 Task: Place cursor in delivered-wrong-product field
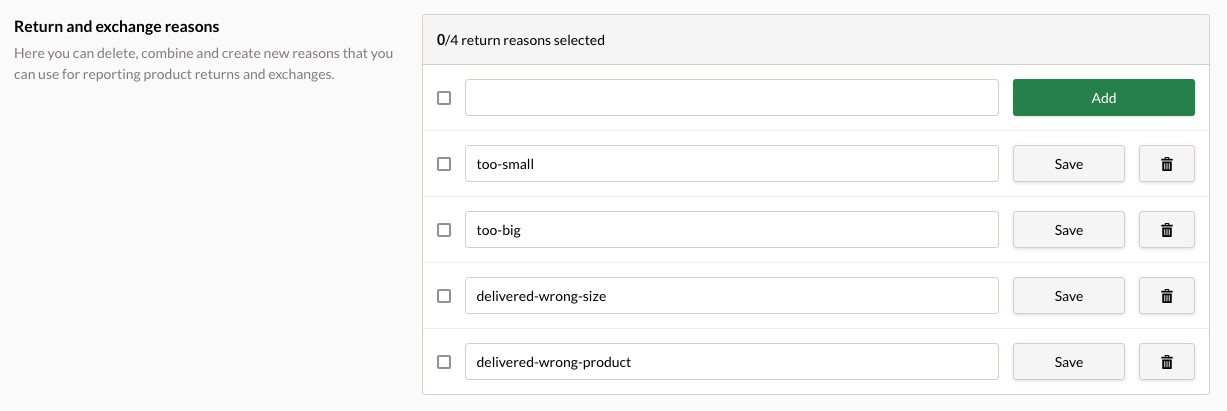pyautogui.click(x=732, y=362)
